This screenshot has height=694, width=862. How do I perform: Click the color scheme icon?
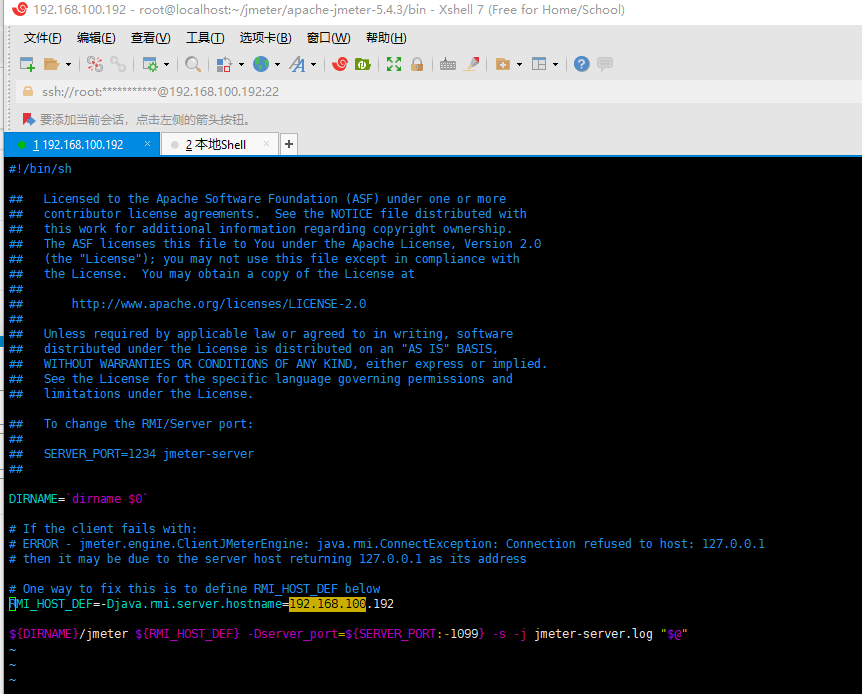(224, 64)
